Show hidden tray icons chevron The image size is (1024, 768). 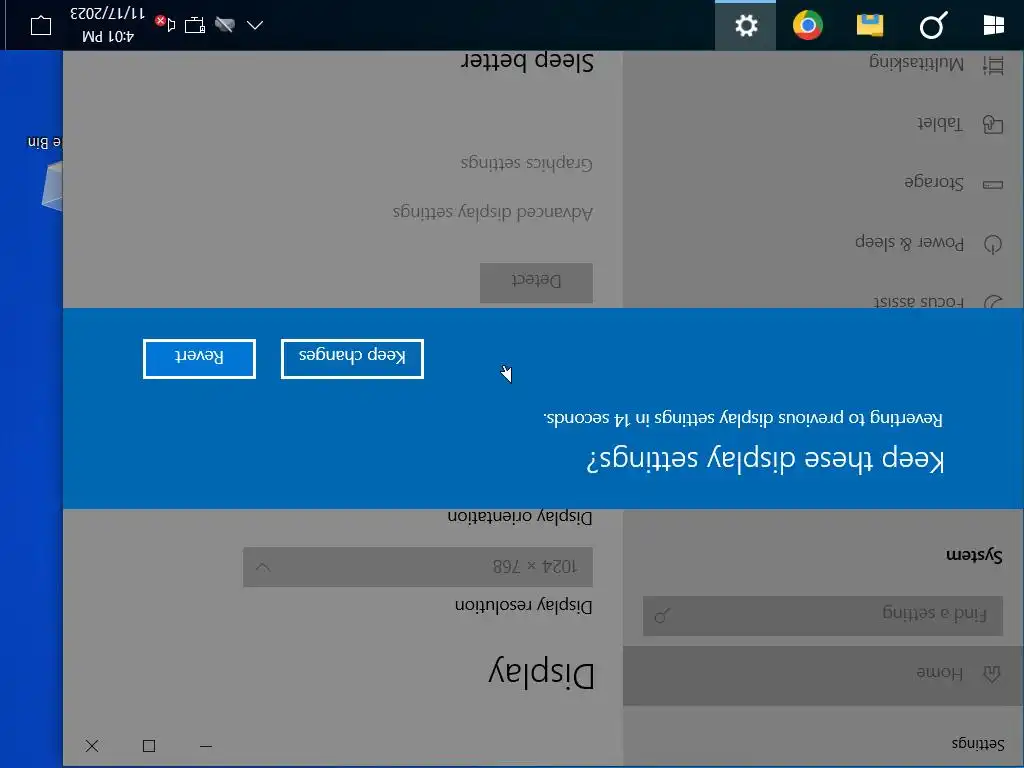pos(255,25)
